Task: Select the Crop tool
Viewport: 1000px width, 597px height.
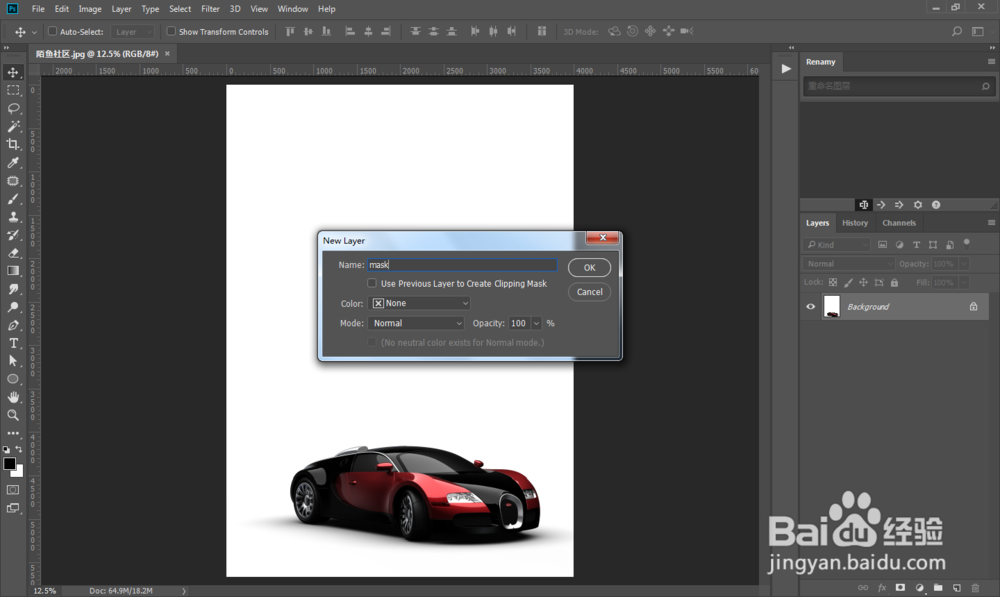Action: click(14, 144)
